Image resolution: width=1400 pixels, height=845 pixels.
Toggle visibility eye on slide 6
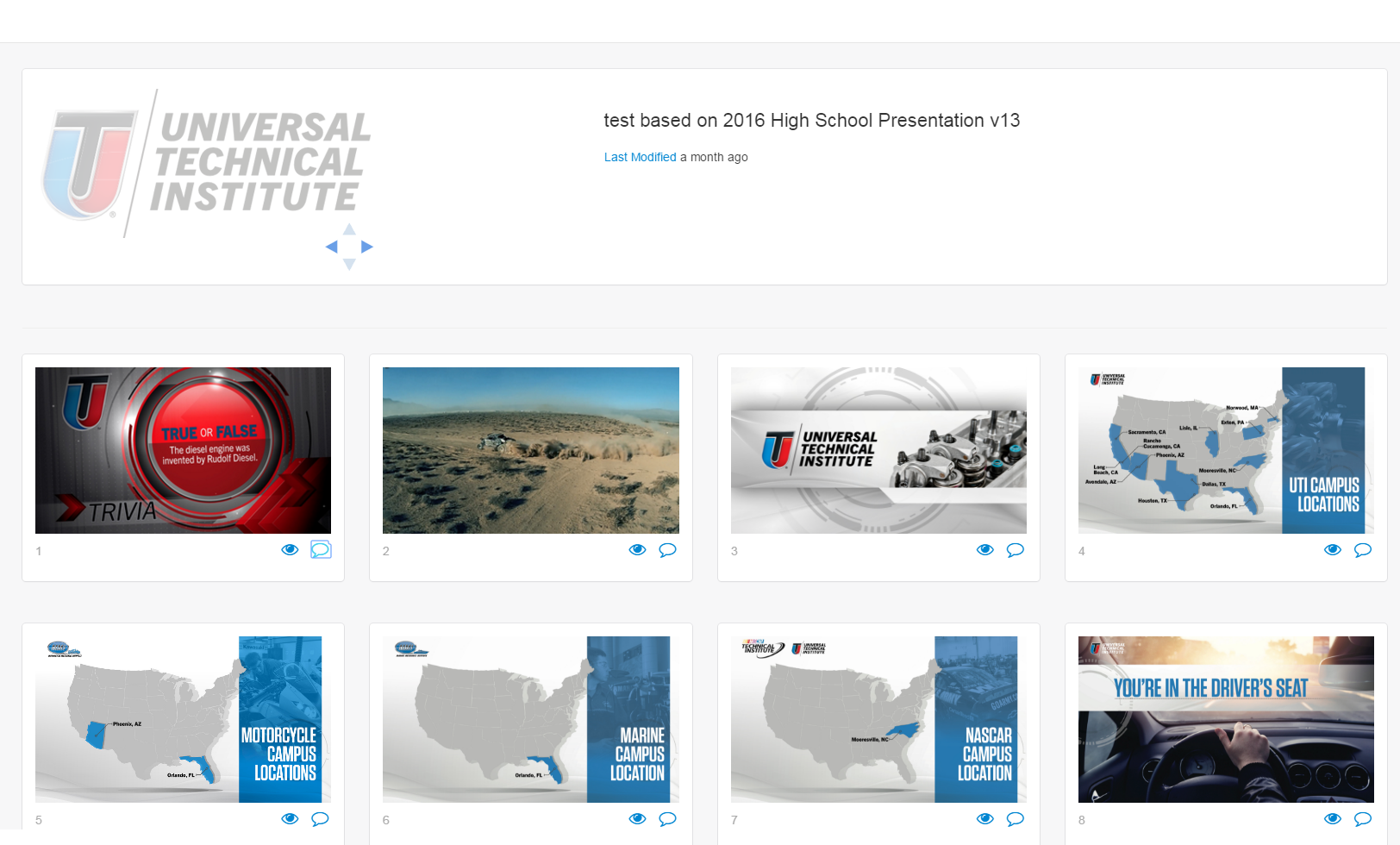pyautogui.click(x=637, y=819)
